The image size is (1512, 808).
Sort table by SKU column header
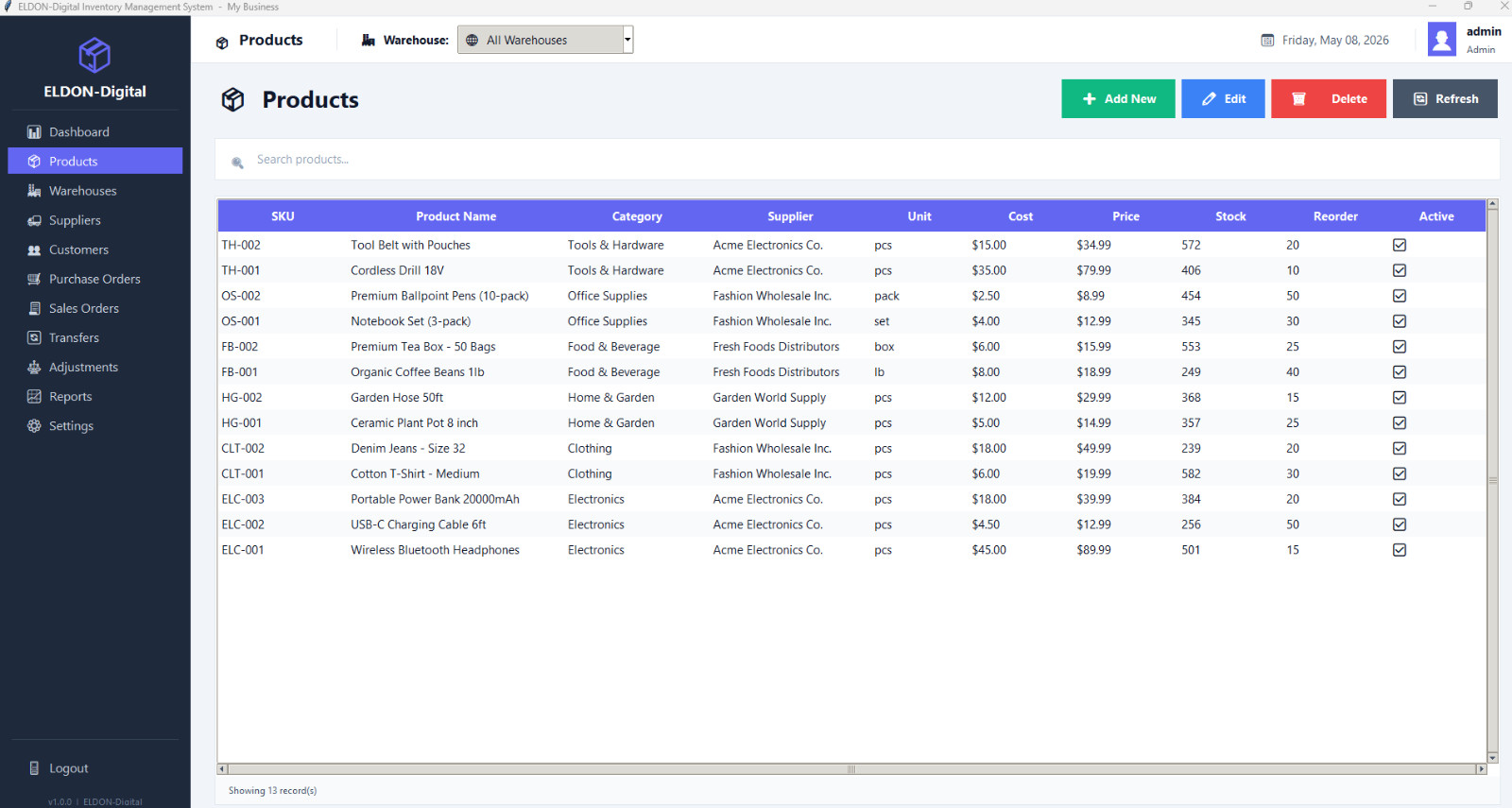pyautogui.click(x=283, y=216)
